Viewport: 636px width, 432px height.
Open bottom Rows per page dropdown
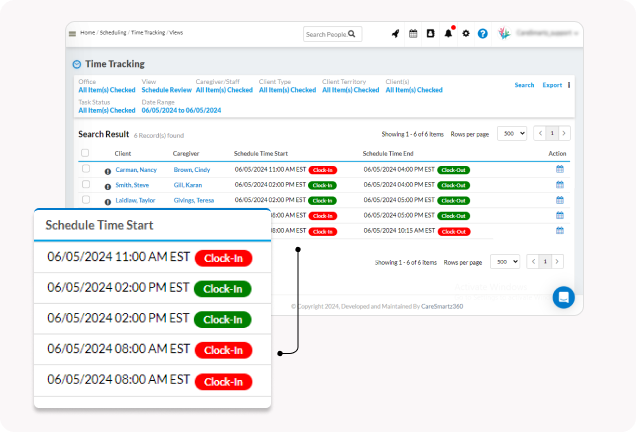(505, 262)
